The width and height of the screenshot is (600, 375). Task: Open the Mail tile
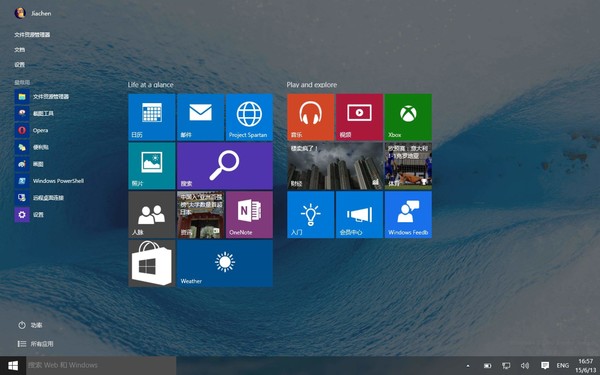(201, 117)
